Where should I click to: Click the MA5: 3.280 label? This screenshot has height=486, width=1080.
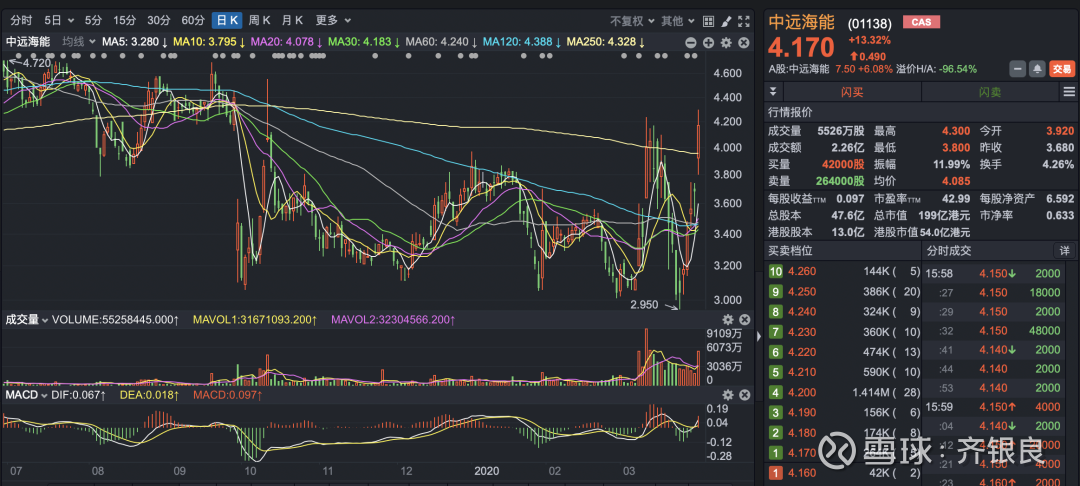(135, 42)
